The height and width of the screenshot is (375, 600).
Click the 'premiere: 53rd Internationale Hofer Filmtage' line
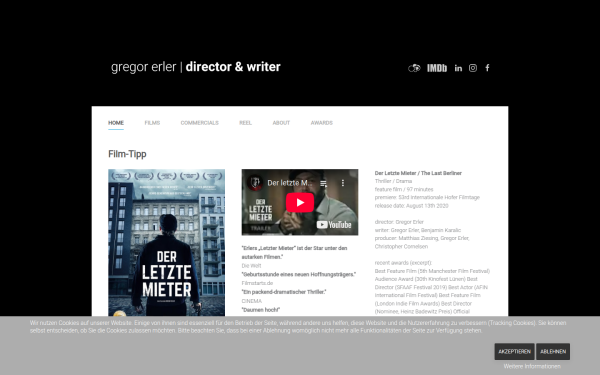tap(427, 197)
